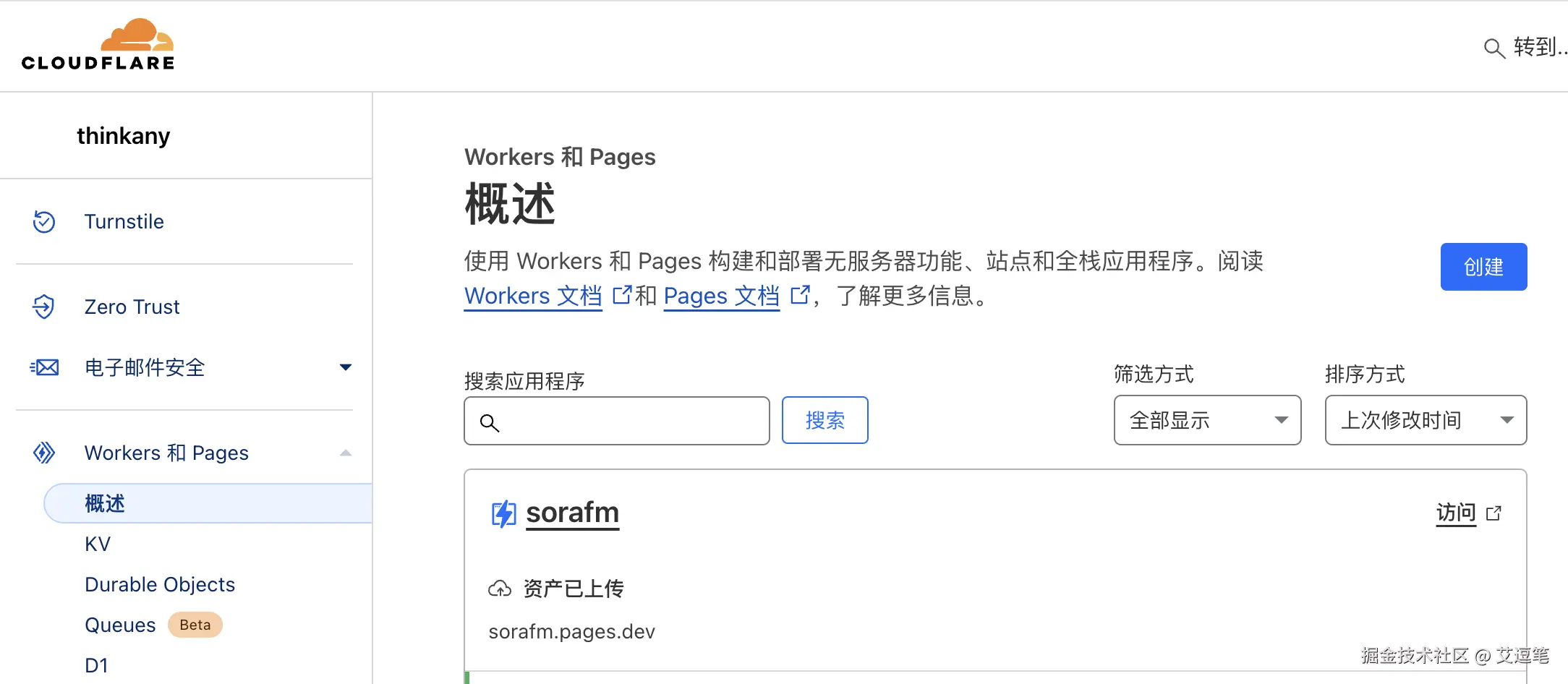This screenshot has width=1568, height=684.
Task: Click external link icon after Pages 文档
Action: click(x=799, y=295)
